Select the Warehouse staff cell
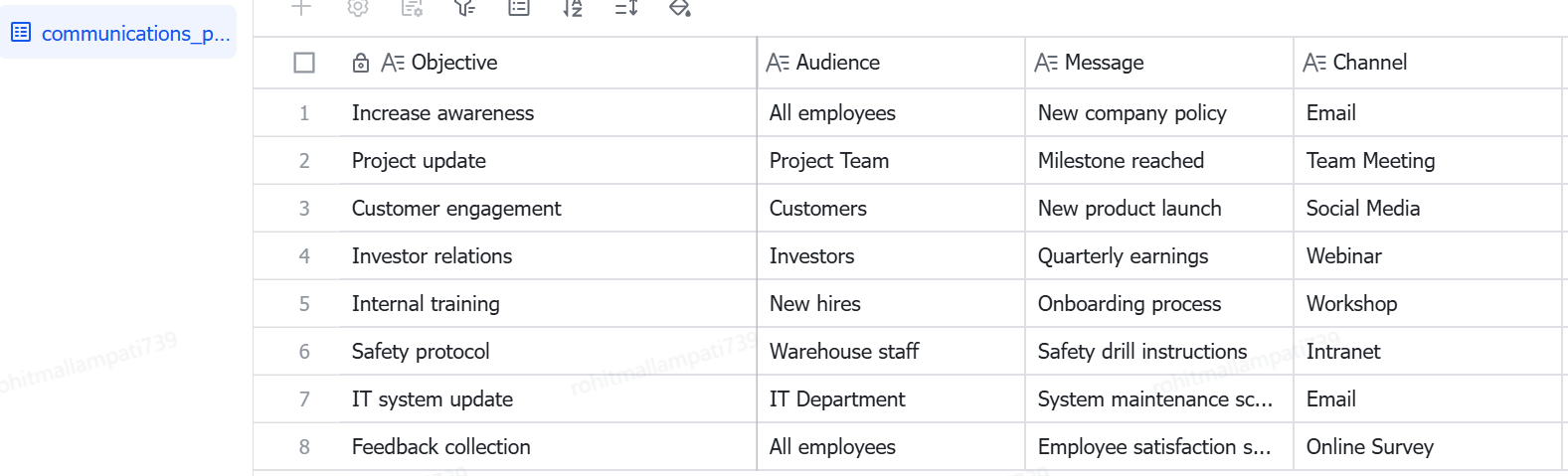The width and height of the screenshot is (1568, 476). pos(891,352)
